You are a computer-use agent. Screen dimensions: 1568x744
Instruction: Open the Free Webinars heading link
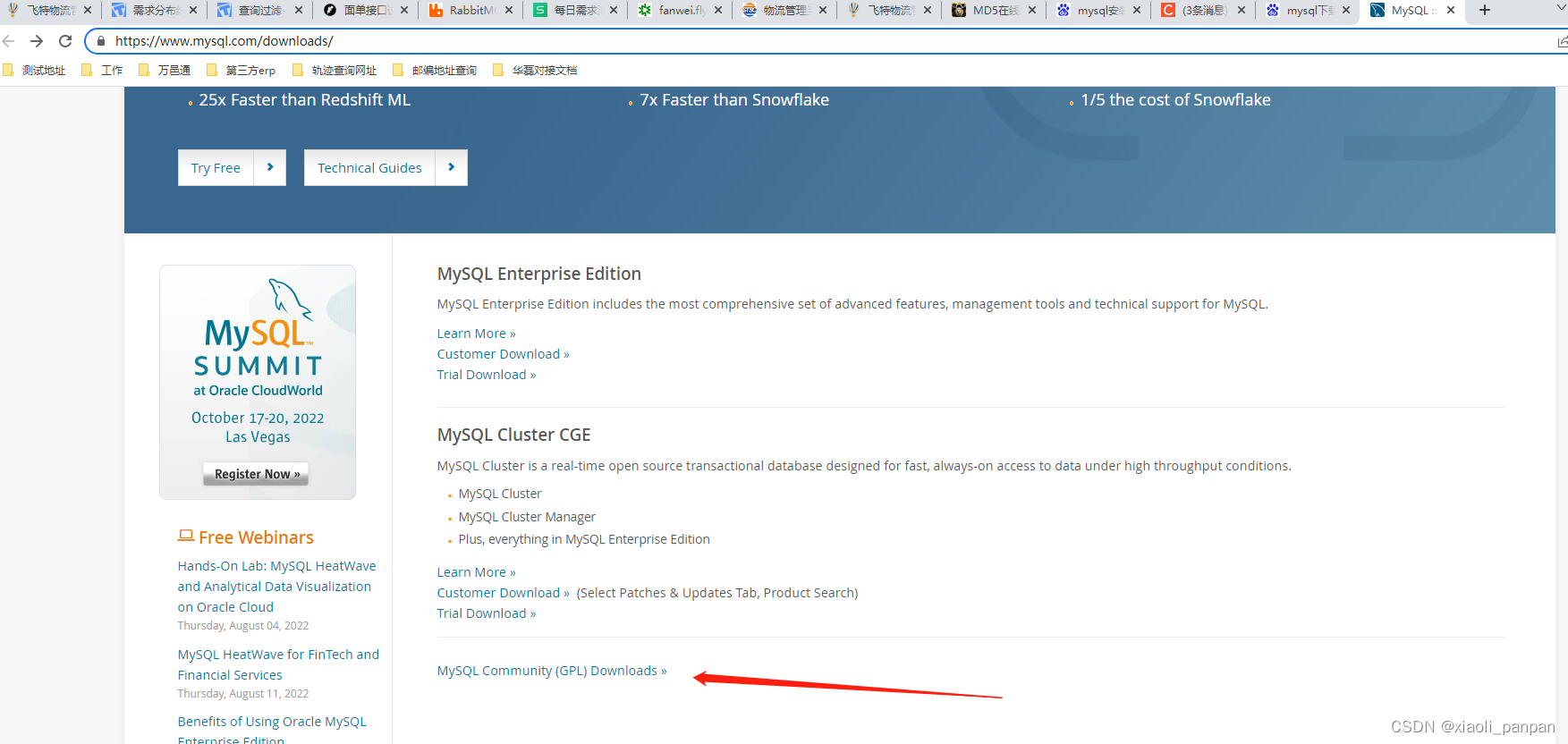click(x=256, y=537)
